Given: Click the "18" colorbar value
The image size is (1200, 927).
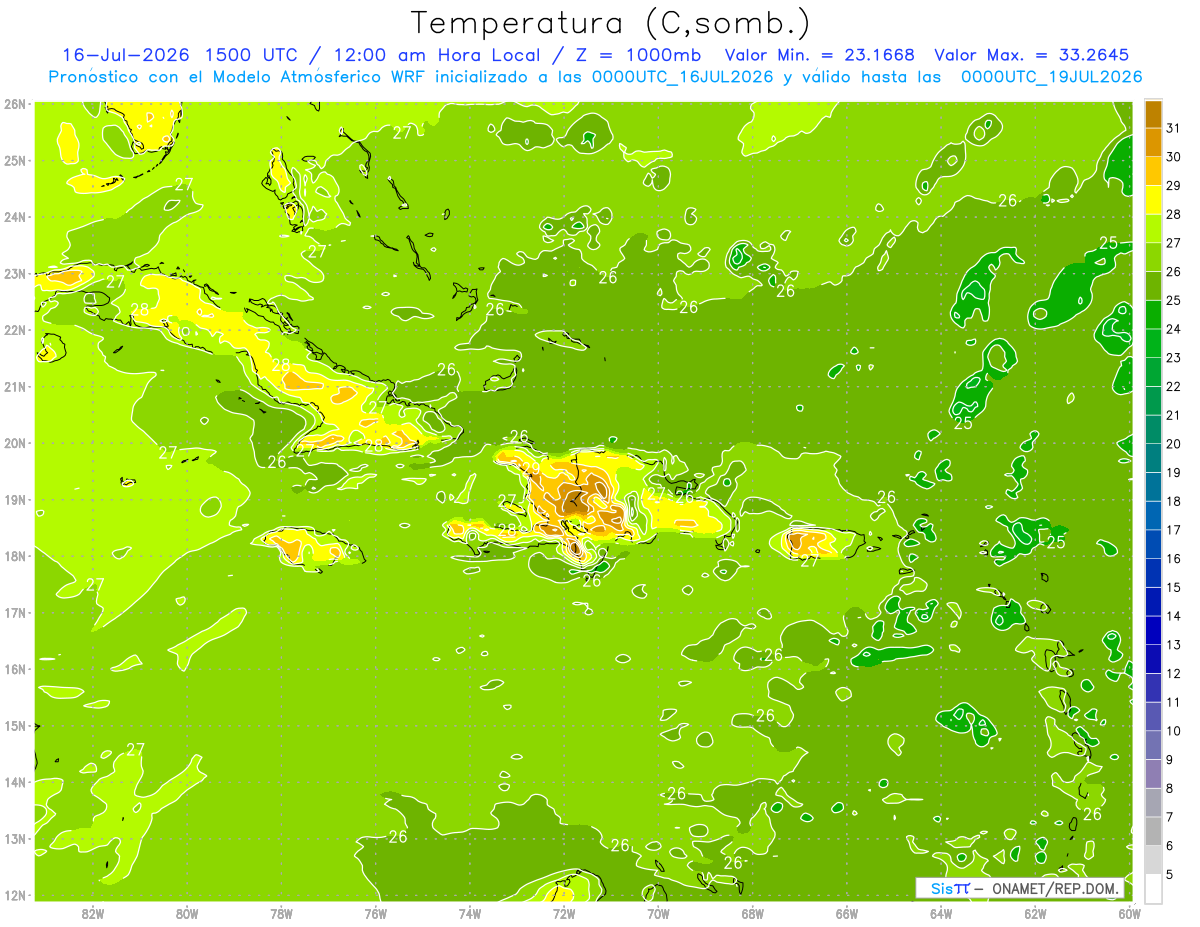Looking at the screenshot, I should (x=1173, y=501).
